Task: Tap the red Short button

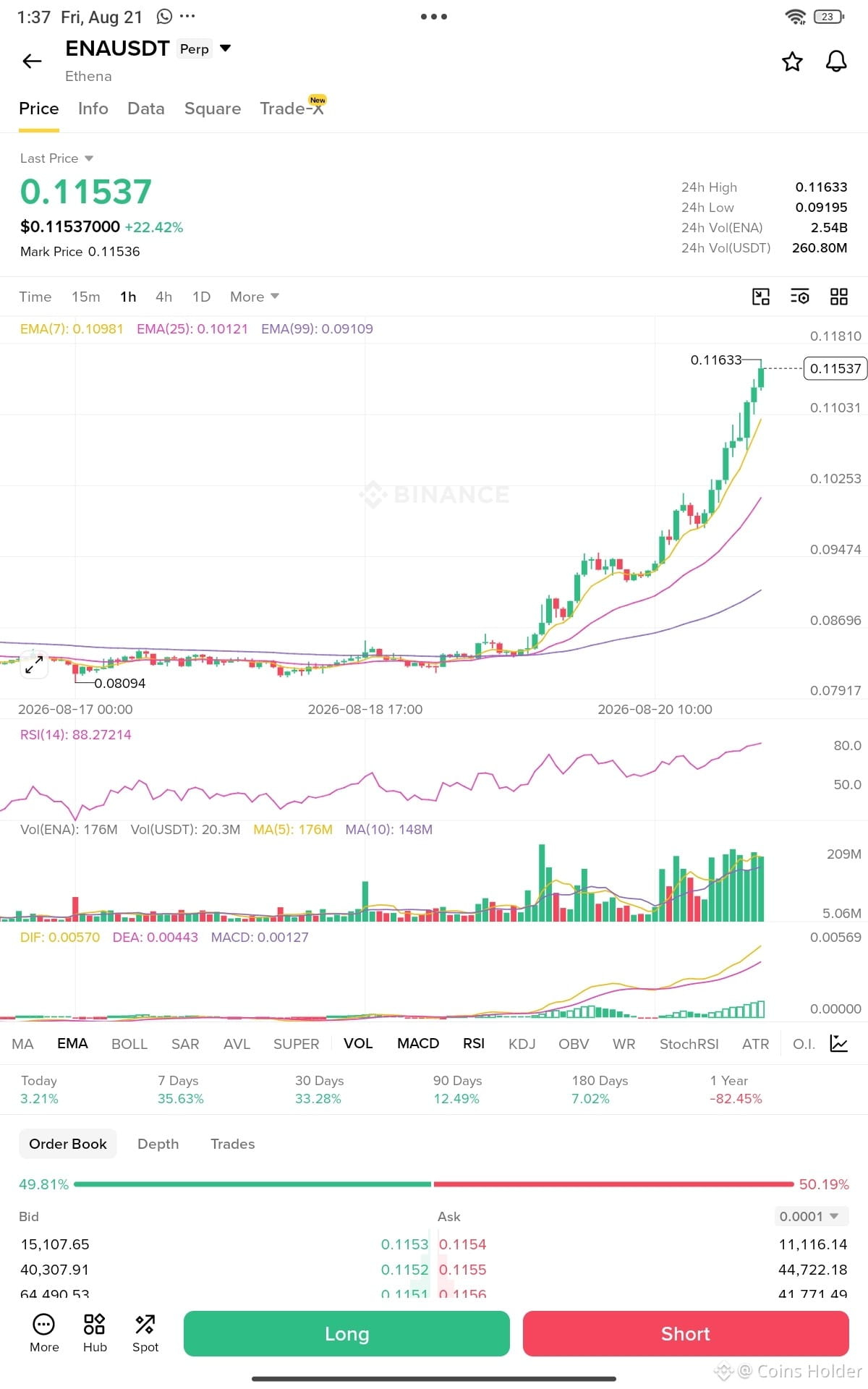Action: [x=686, y=1333]
